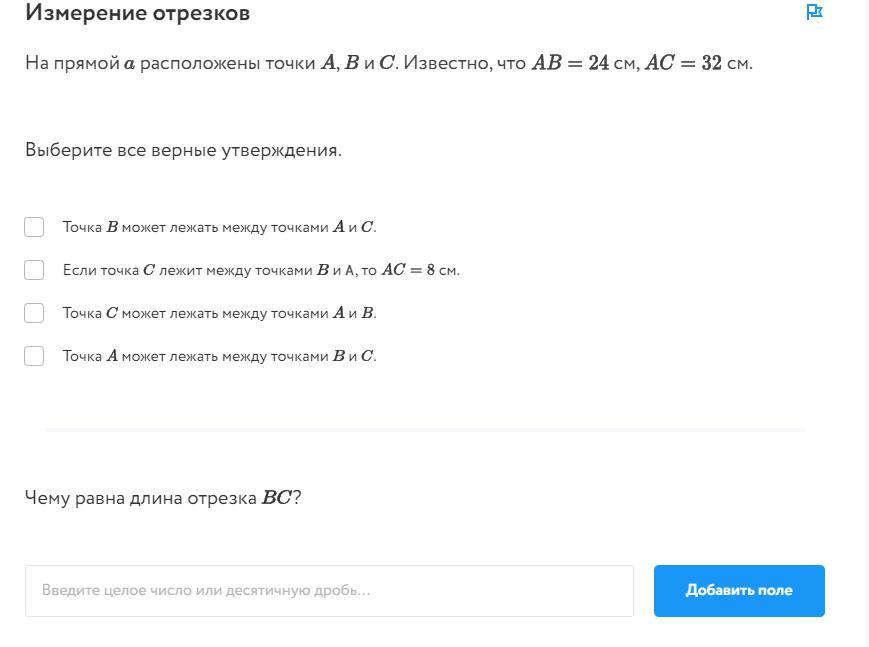
Task: Click the heading 'Измерение отрезков'
Action: coord(137,12)
